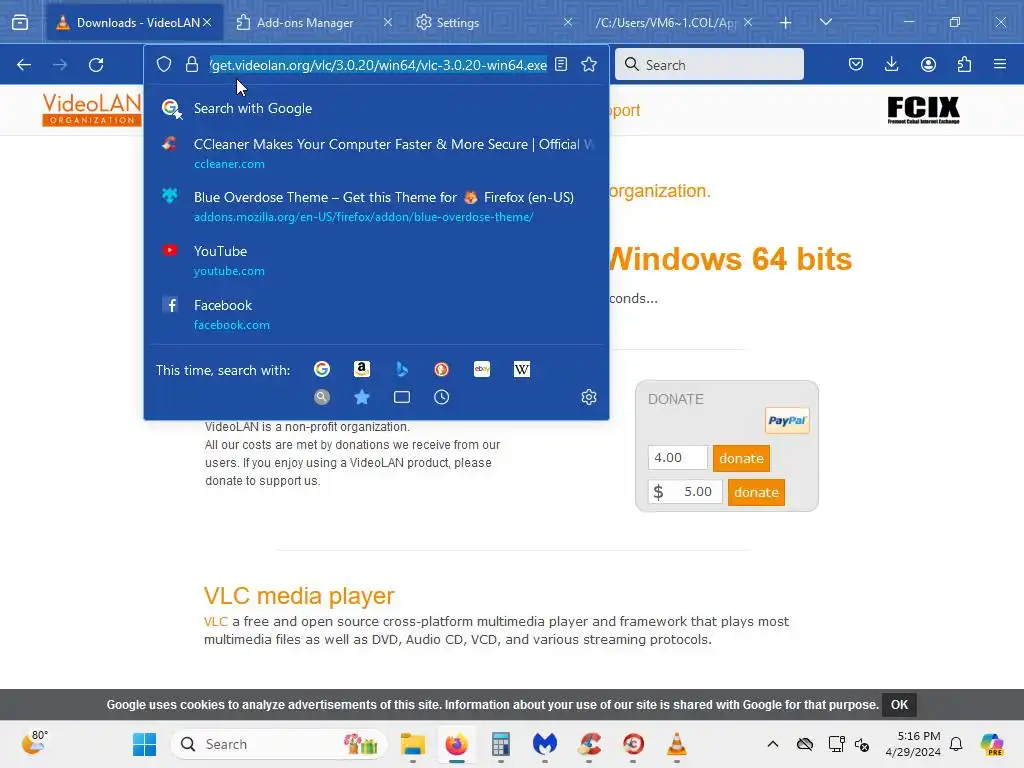Select the Facebook suggestion
This screenshot has width=1024, height=768.
(x=376, y=314)
